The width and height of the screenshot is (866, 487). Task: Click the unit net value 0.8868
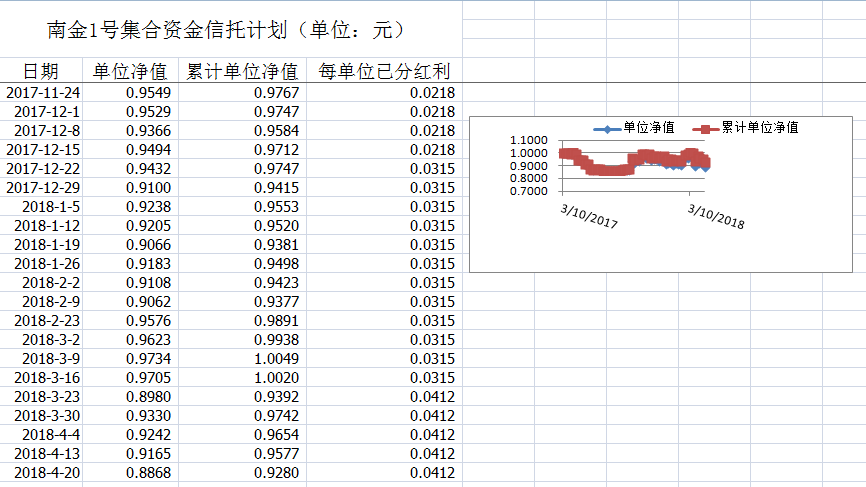[x=147, y=473]
